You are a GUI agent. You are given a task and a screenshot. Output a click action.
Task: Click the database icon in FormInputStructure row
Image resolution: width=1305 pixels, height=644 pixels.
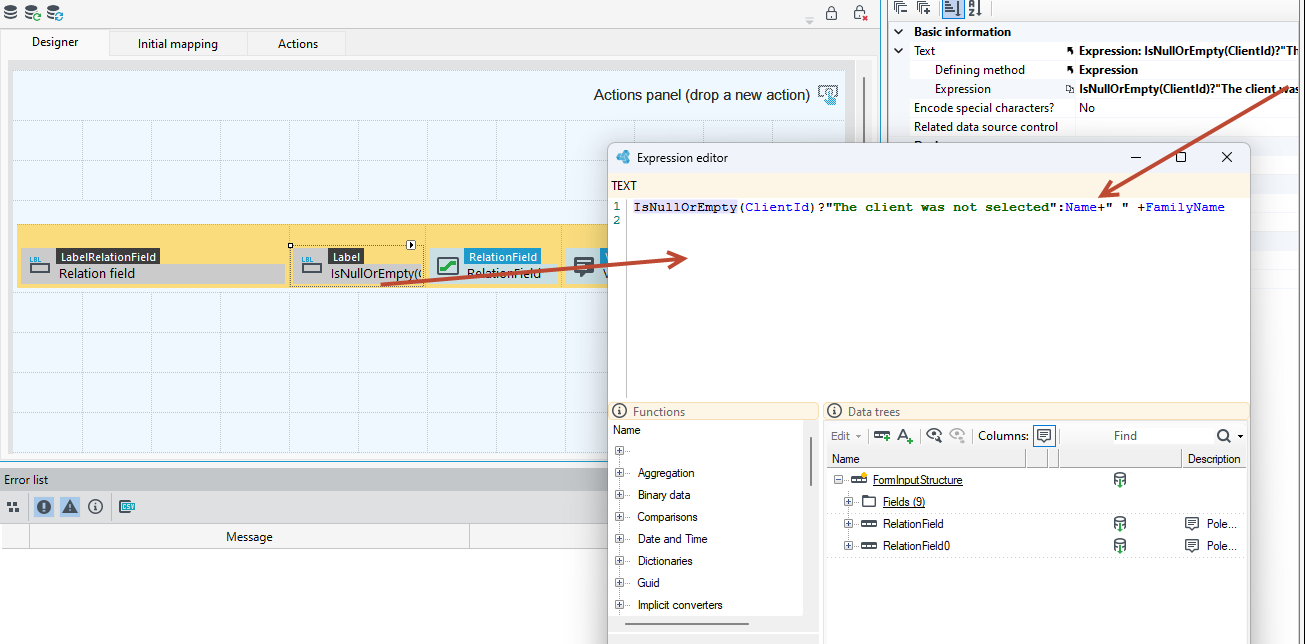pos(1120,480)
